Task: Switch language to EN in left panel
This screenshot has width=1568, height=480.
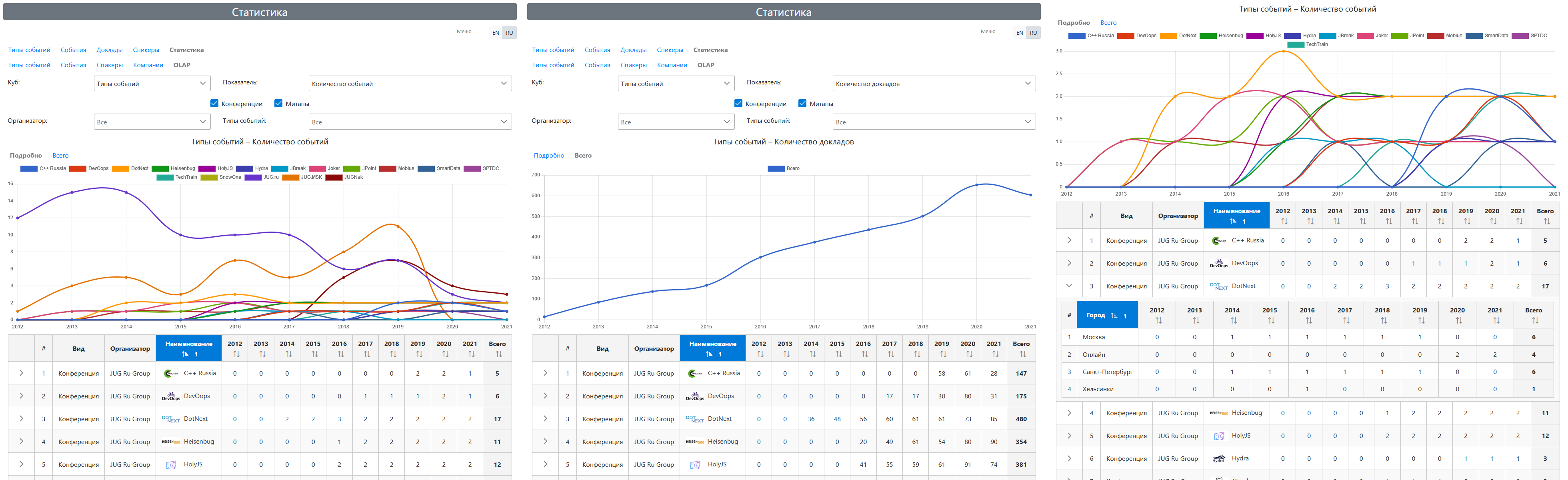Action: point(496,33)
